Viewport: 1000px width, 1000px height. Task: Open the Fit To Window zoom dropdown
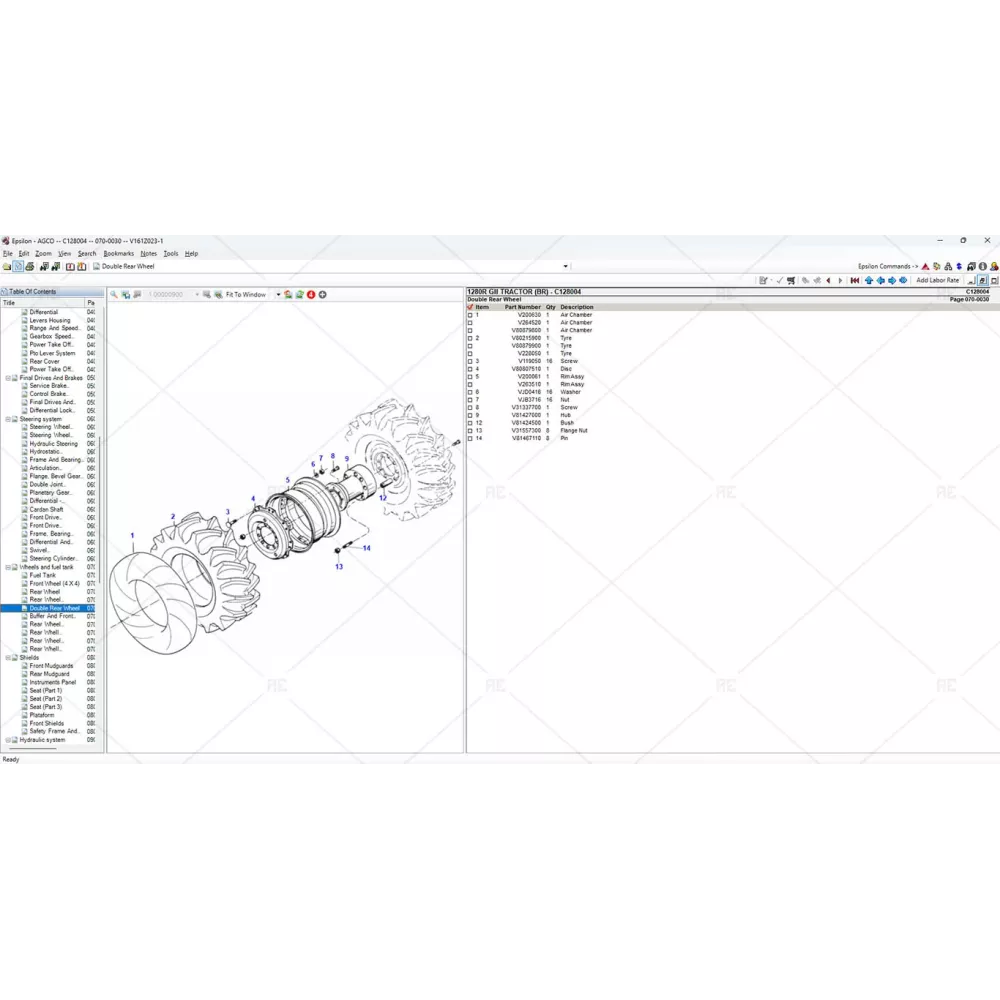pos(278,295)
